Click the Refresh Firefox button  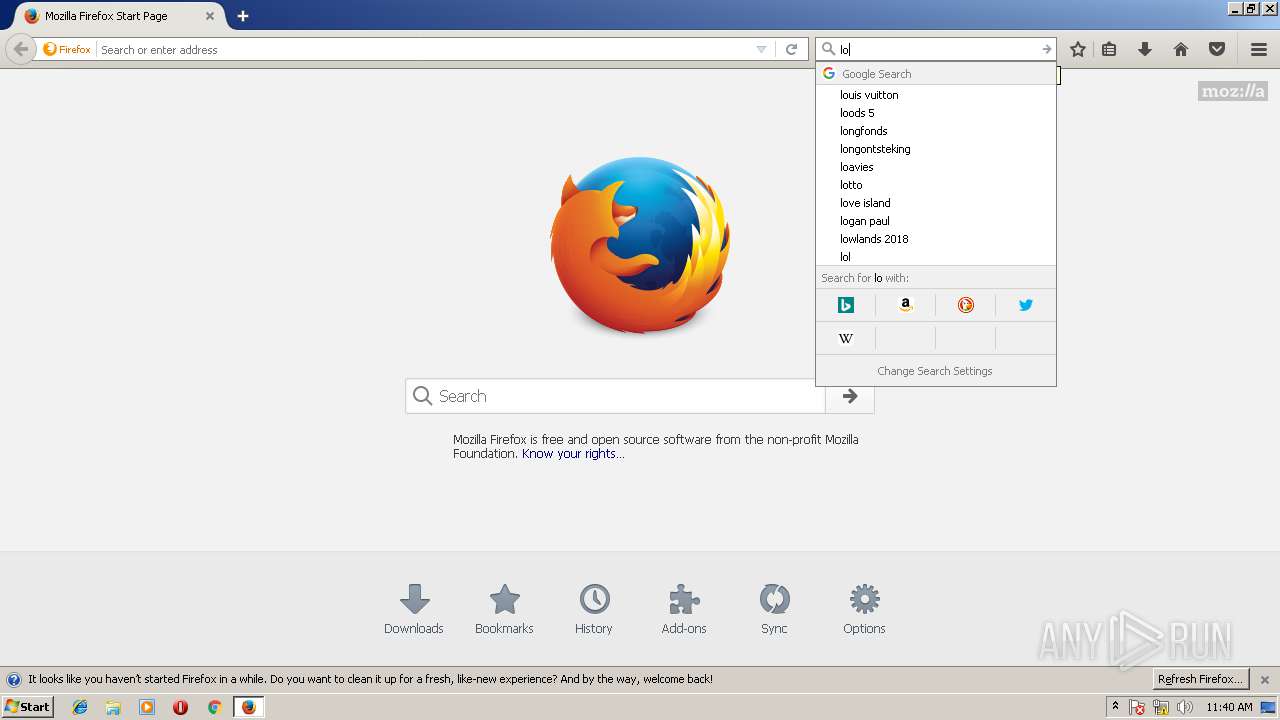pos(1200,679)
